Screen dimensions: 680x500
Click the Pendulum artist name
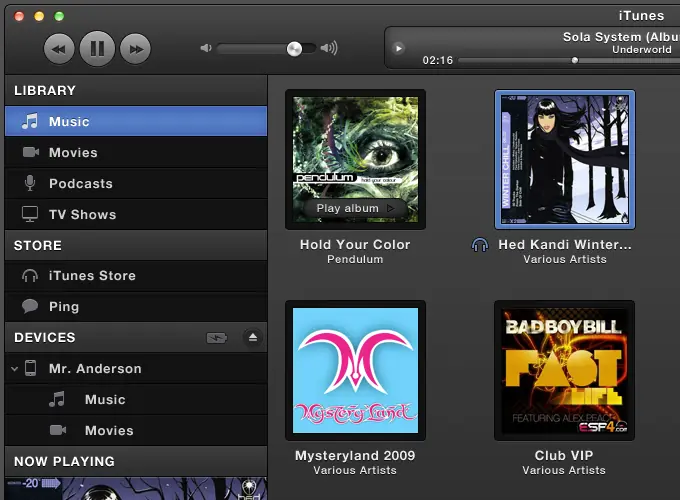coord(355,259)
